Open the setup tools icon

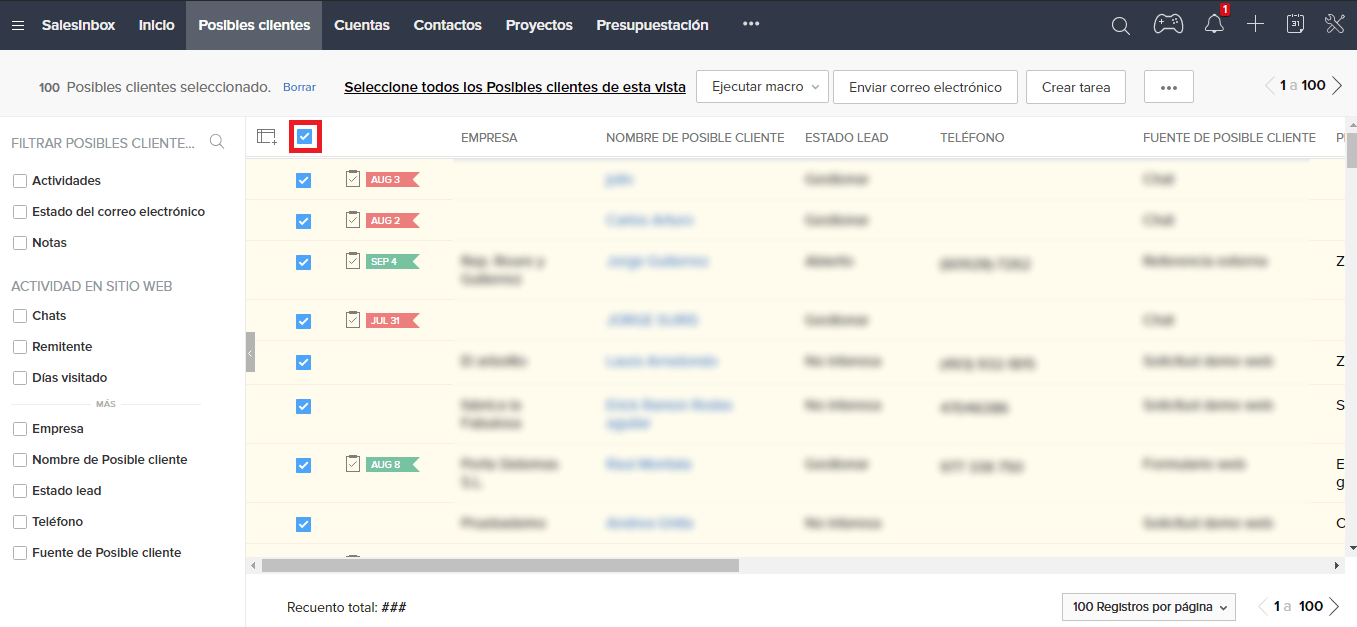[1335, 25]
